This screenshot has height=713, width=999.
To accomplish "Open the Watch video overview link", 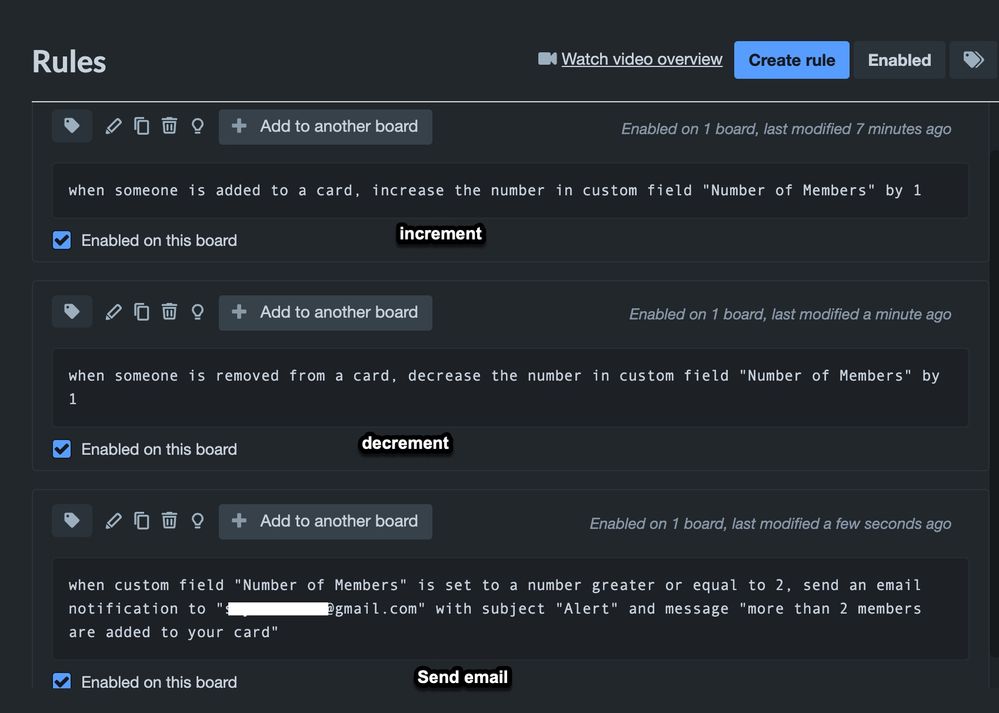I will pyautogui.click(x=642, y=59).
